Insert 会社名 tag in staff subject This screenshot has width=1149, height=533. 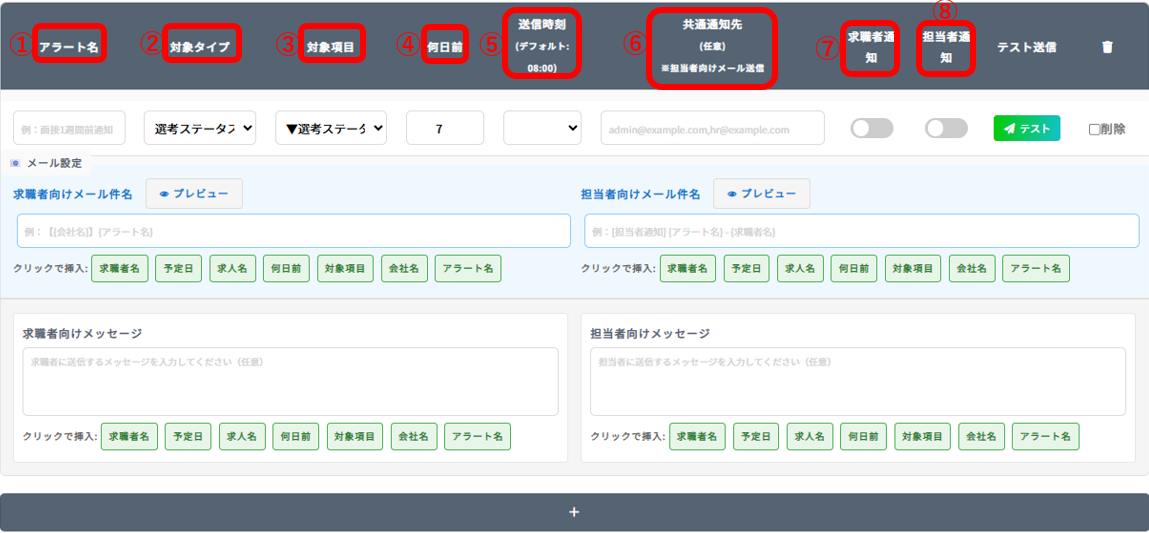pyautogui.click(x=970, y=268)
